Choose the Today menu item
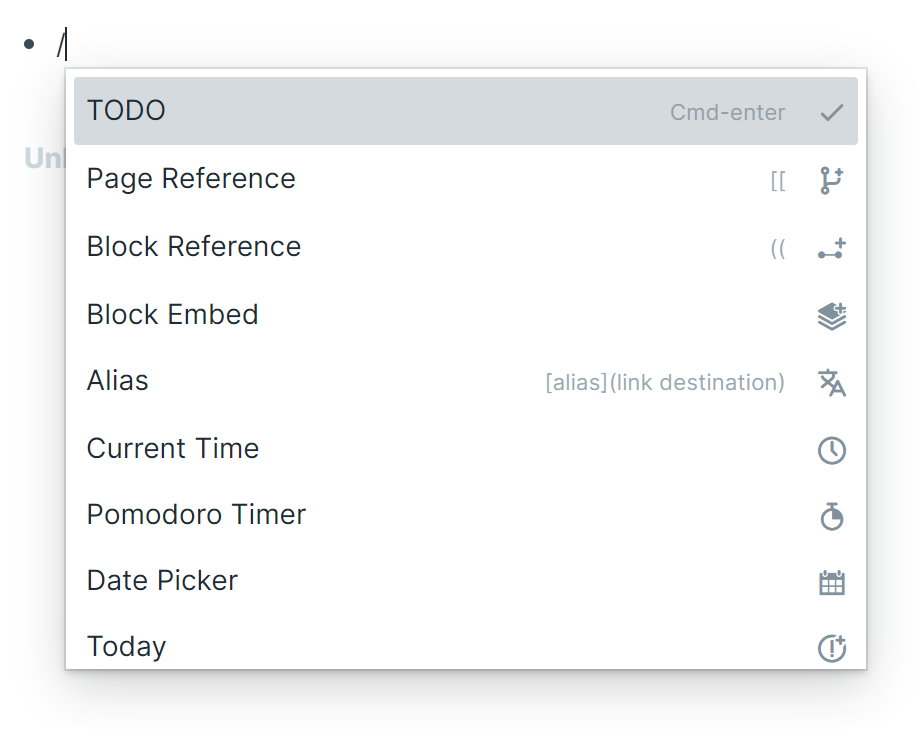 pyautogui.click(x=127, y=647)
